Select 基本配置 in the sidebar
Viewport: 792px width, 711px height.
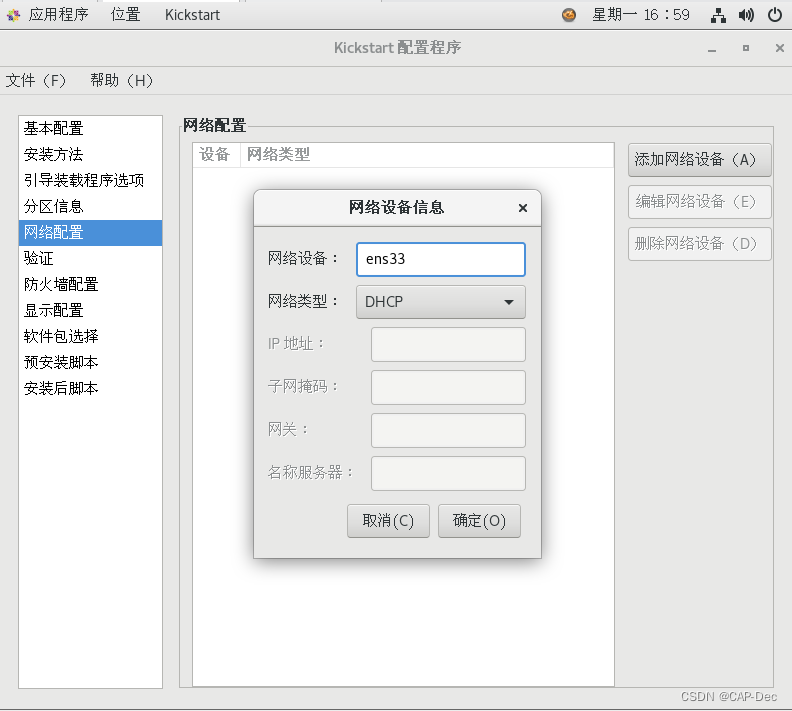tap(90, 128)
